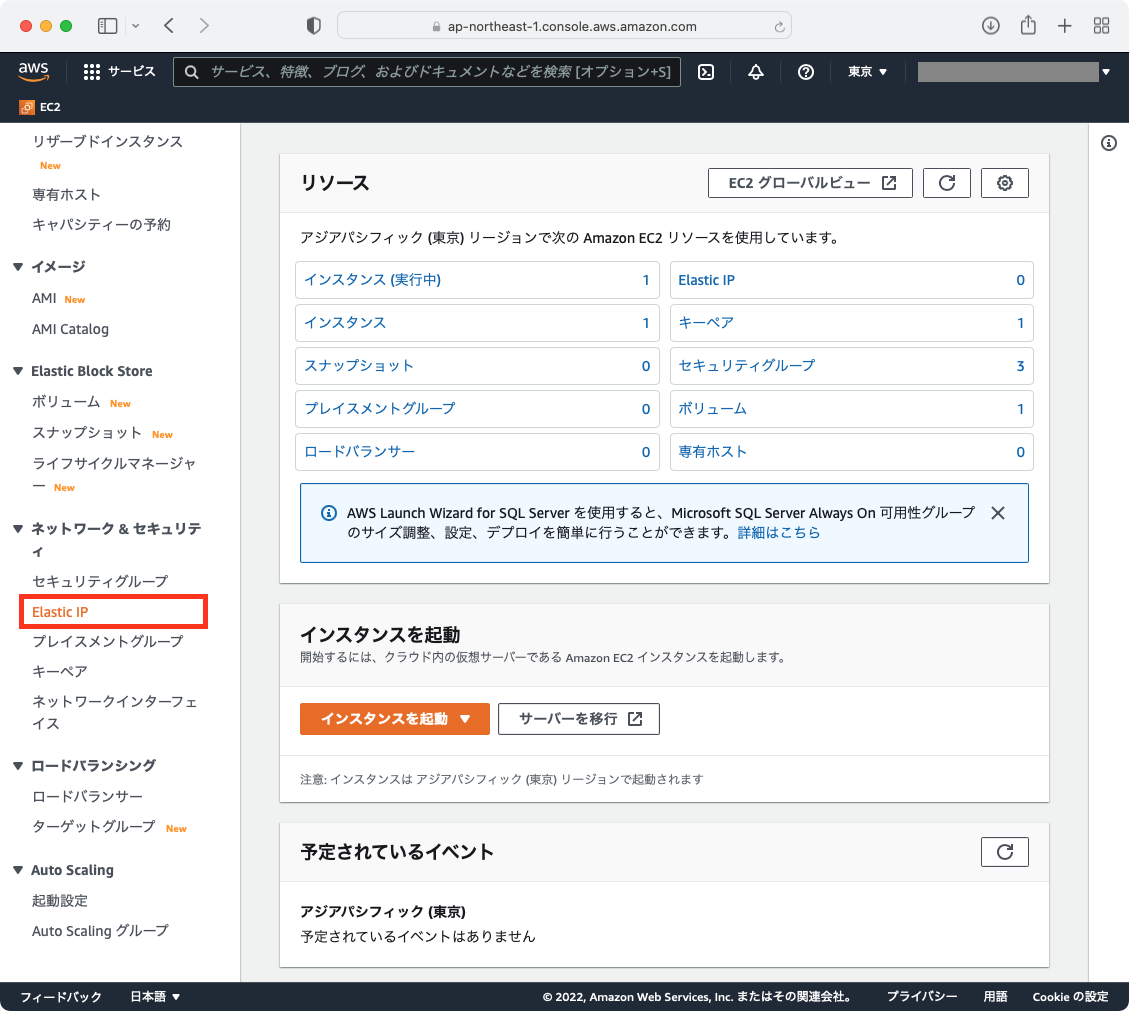Collapse the Auto Scaling section
1129x1011 pixels.
18,871
